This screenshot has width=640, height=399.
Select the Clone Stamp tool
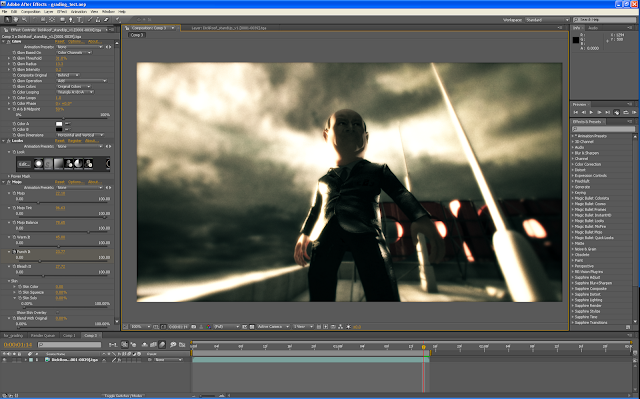[x=98, y=20]
